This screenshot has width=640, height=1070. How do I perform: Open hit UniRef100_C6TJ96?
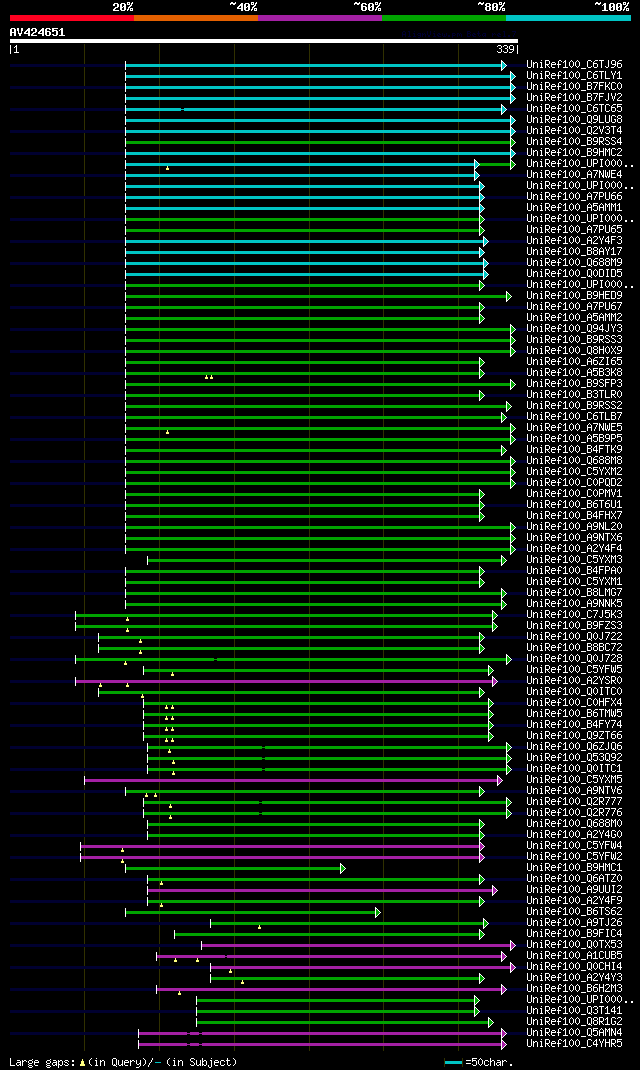(574, 65)
